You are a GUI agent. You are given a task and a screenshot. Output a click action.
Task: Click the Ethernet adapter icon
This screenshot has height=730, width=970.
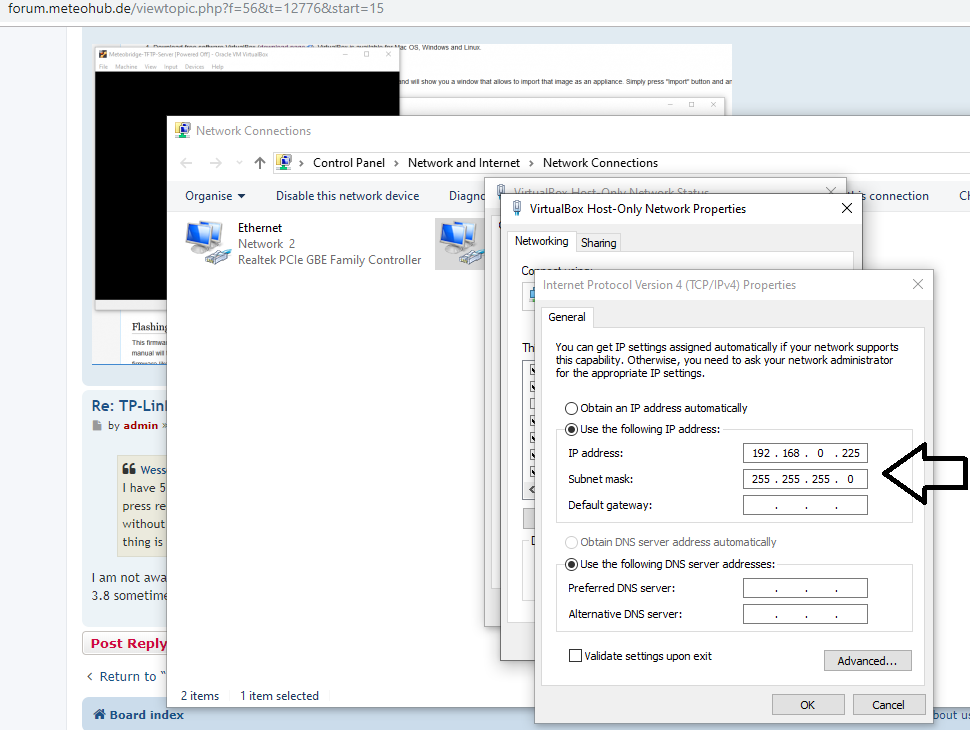click(x=206, y=243)
